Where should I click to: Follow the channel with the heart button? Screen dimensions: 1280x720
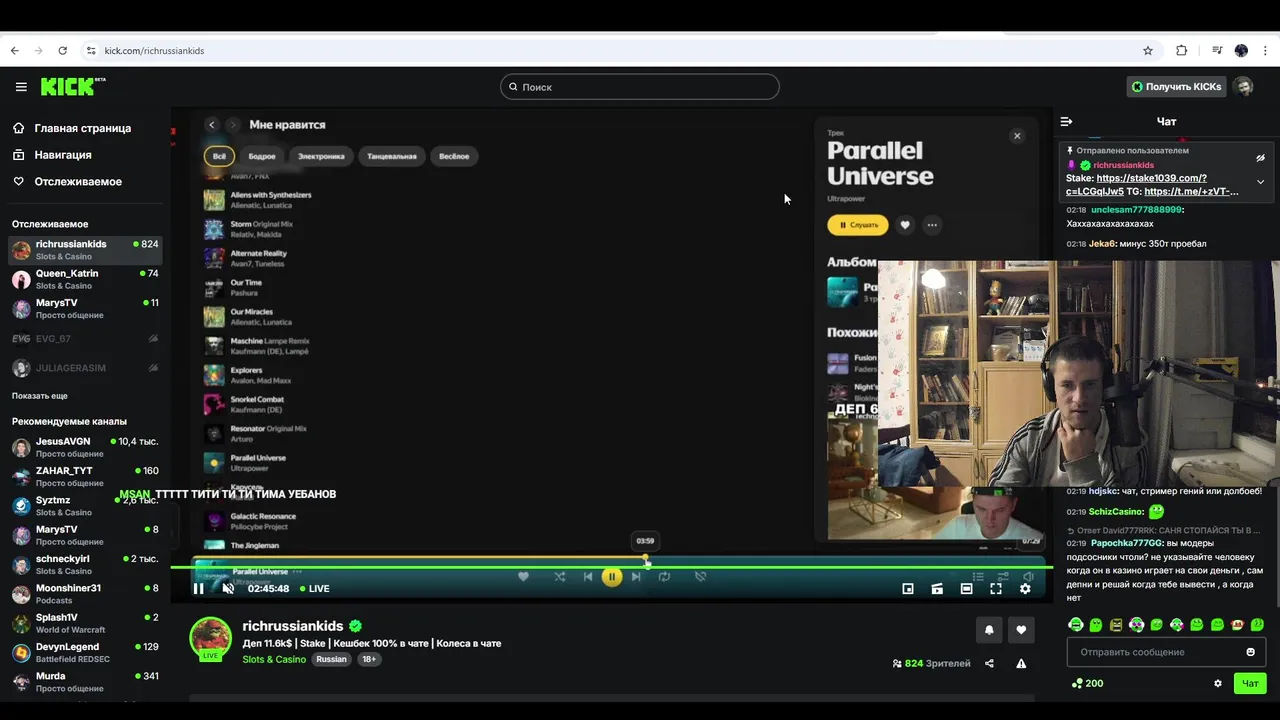tap(1021, 630)
